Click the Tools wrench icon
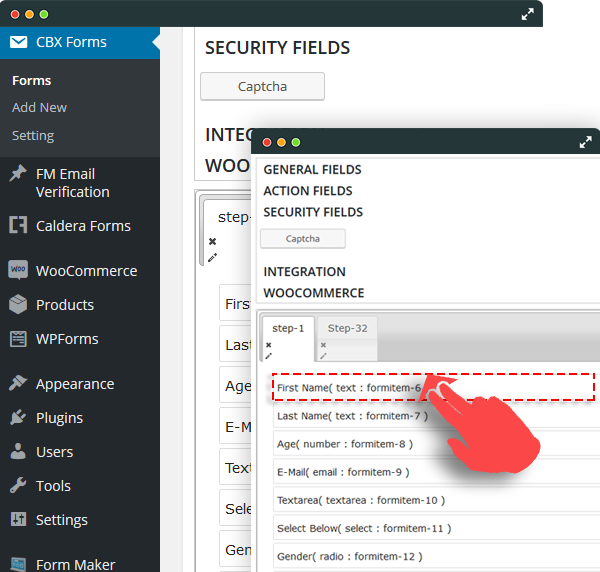Viewport: 600px width, 572px height. (x=18, y=485)
